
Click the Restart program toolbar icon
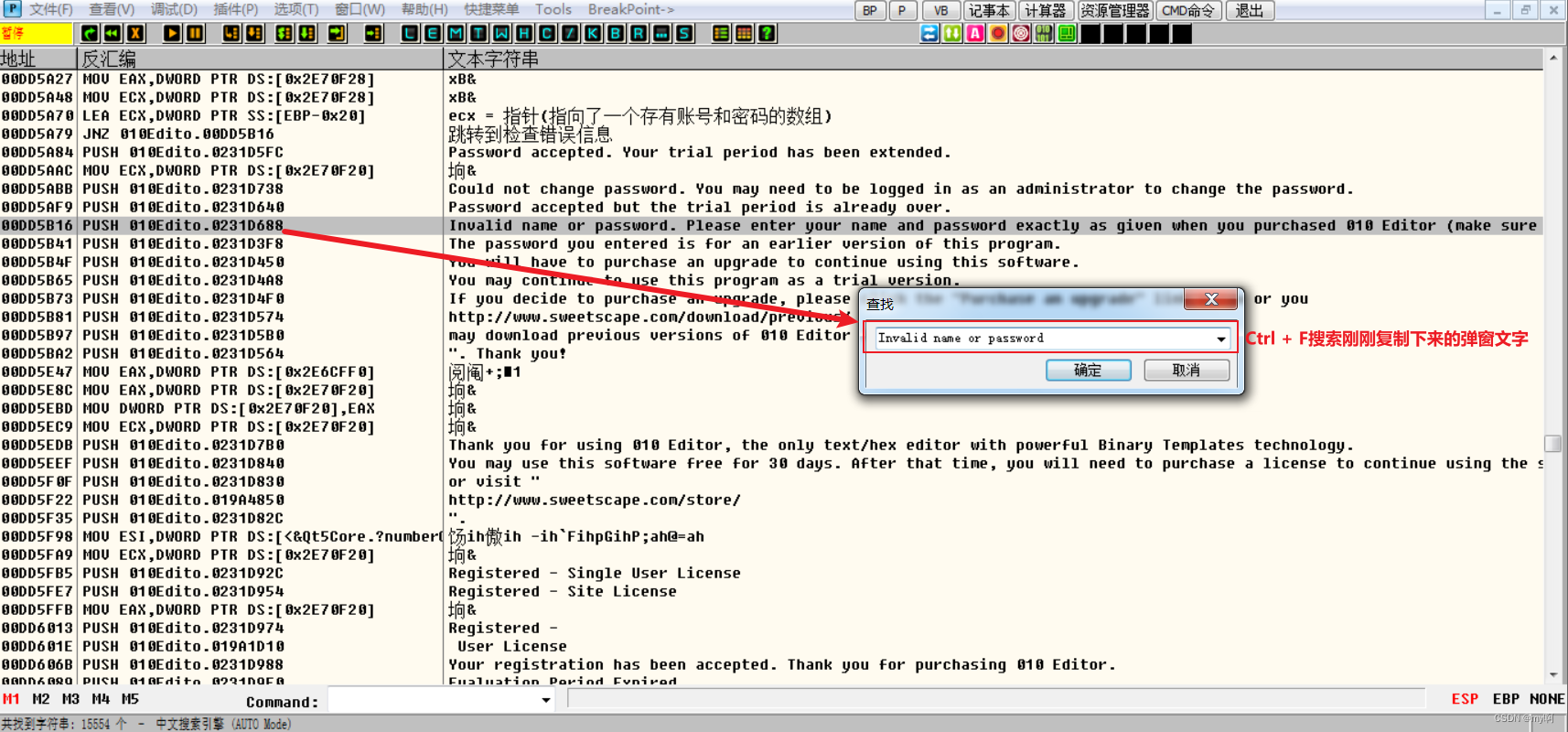pyautogui.click(x=90, y=34)
